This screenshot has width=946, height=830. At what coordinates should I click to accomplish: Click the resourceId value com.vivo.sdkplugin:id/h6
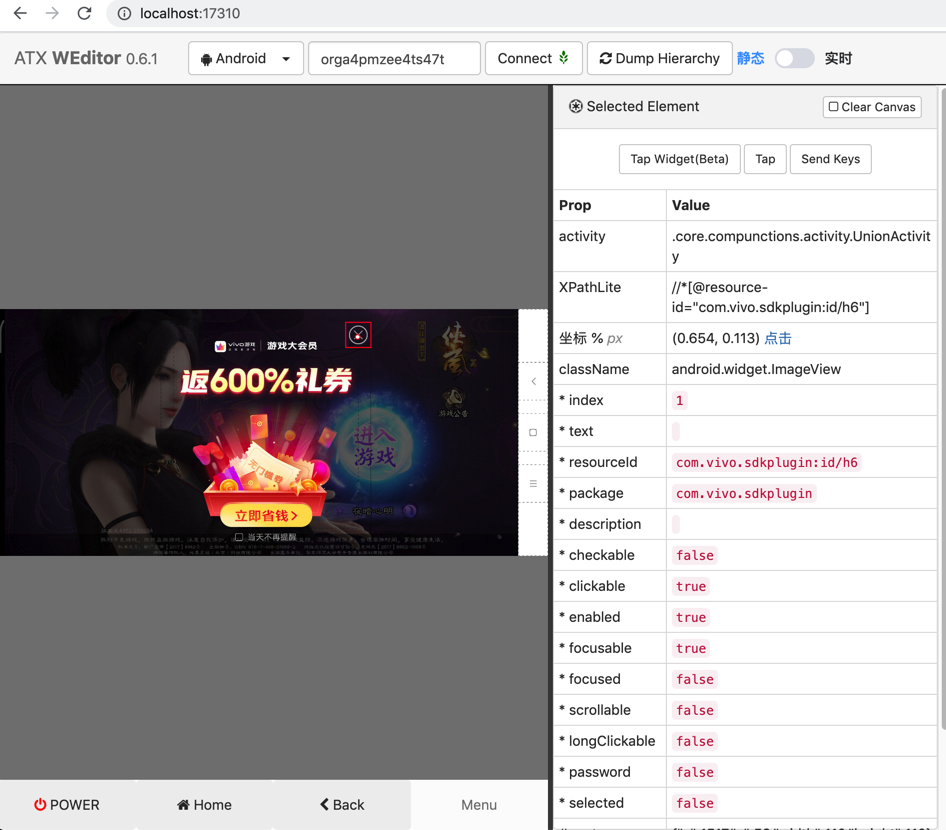tap(767, 463)
